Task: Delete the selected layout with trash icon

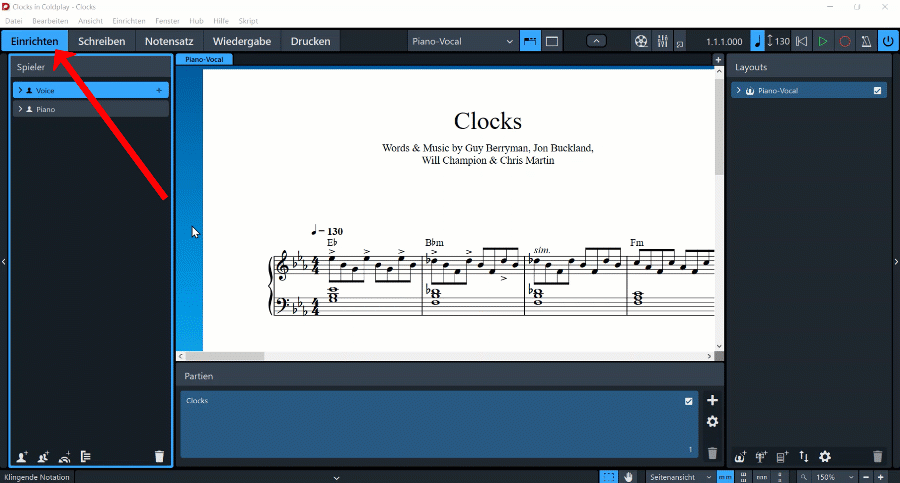Action: click(x=878, y=457)
